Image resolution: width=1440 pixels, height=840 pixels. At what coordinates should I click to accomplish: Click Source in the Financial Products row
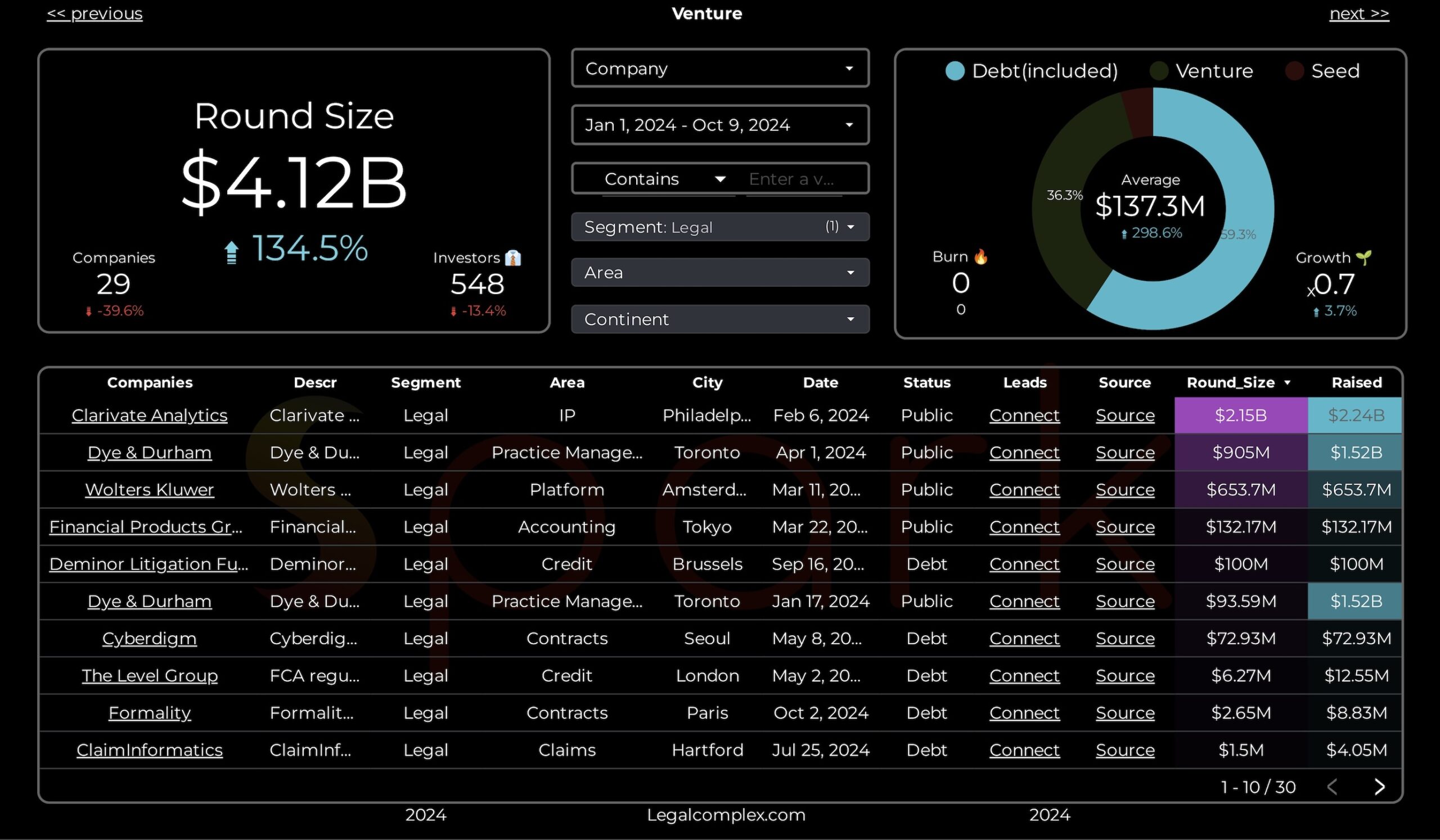[x=1125, y=526]
